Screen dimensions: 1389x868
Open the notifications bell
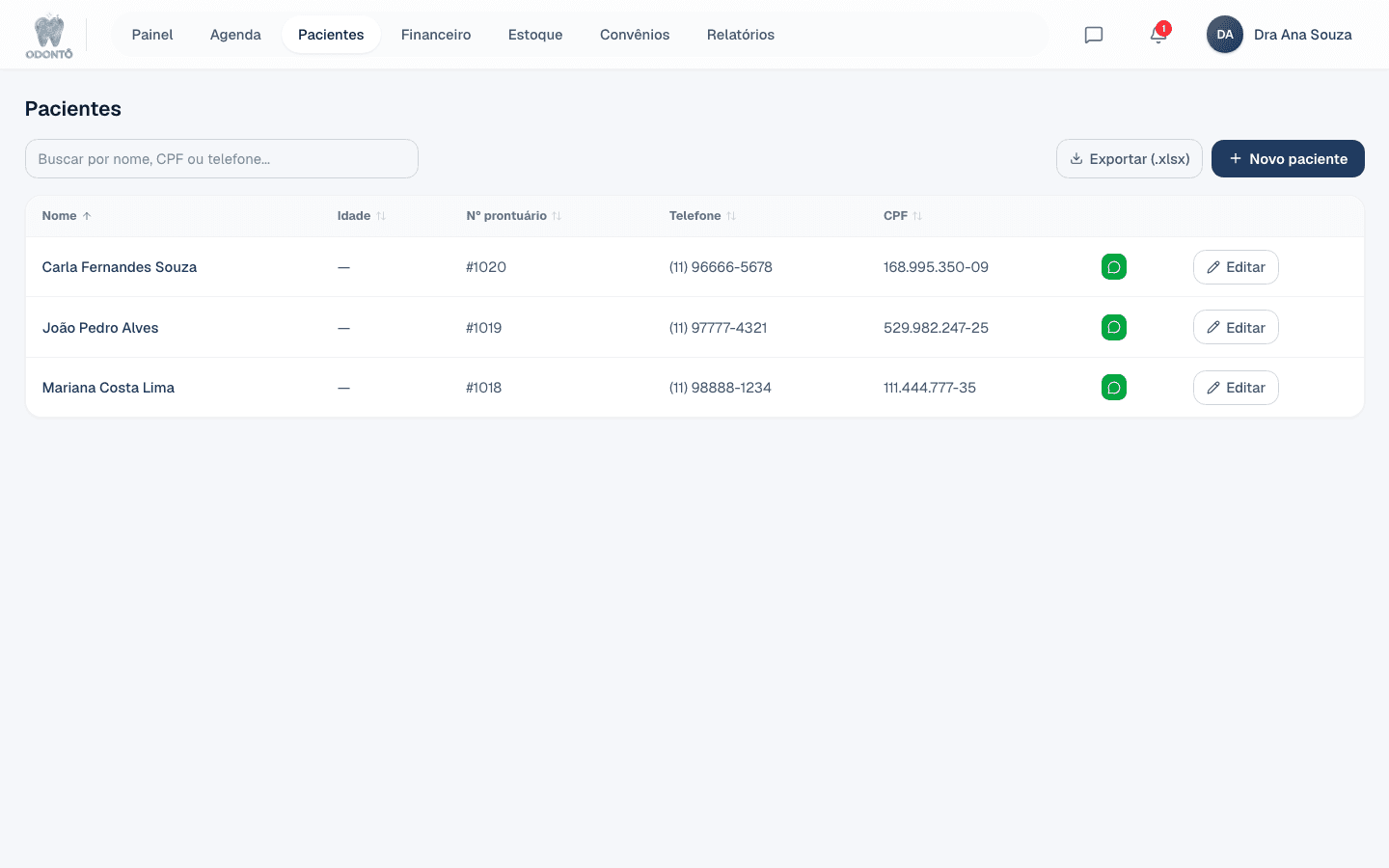click(x=1158, y=35)
